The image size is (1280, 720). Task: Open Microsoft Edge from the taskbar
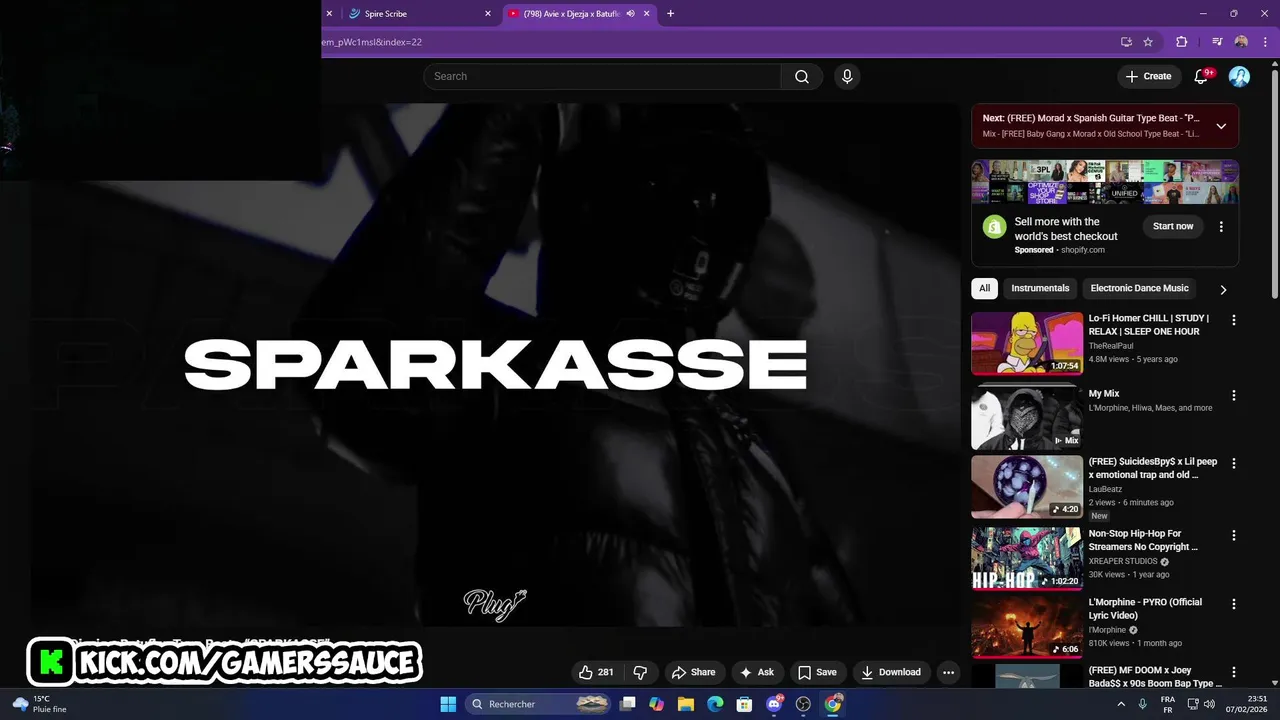[x=715, y=704]
